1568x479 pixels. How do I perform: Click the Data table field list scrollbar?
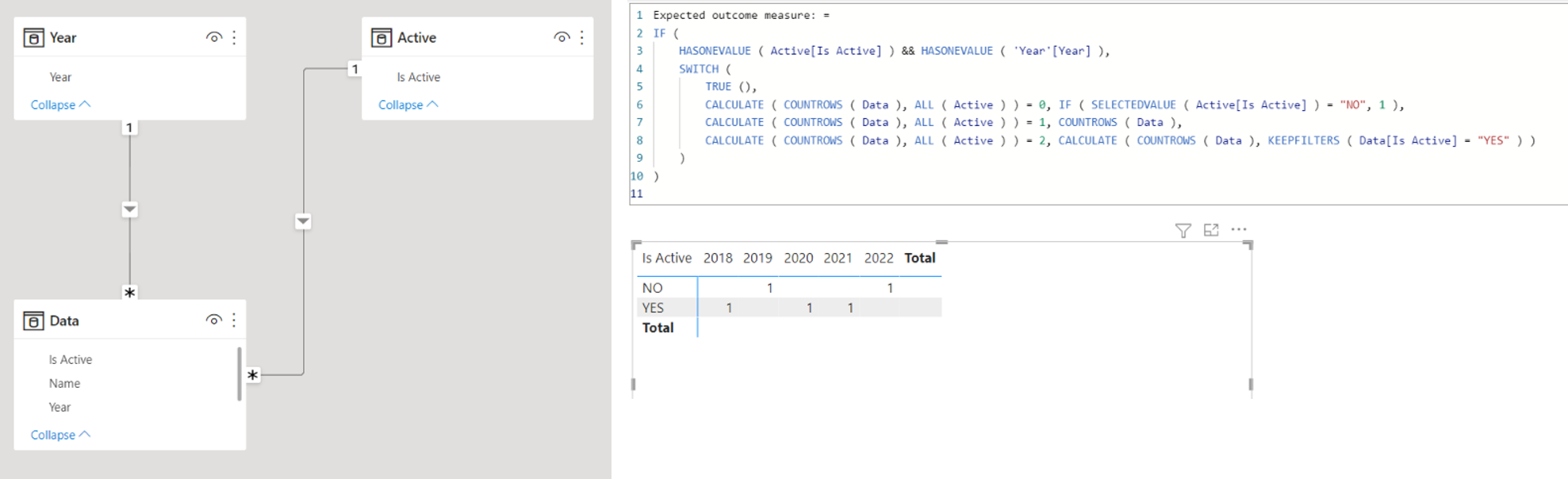tap(240, 374)
